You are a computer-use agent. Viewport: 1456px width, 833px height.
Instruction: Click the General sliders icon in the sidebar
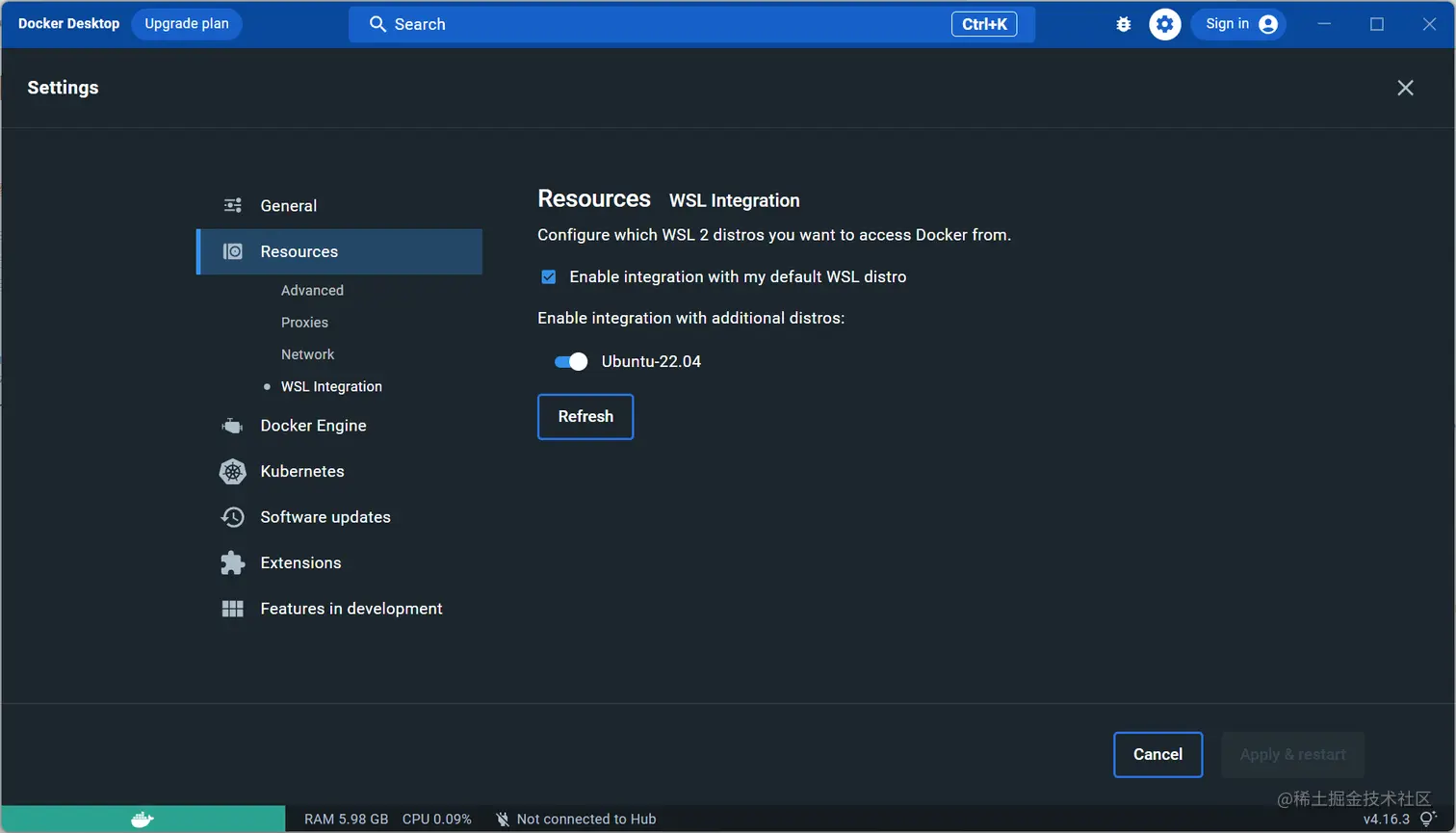pos(233,205)
